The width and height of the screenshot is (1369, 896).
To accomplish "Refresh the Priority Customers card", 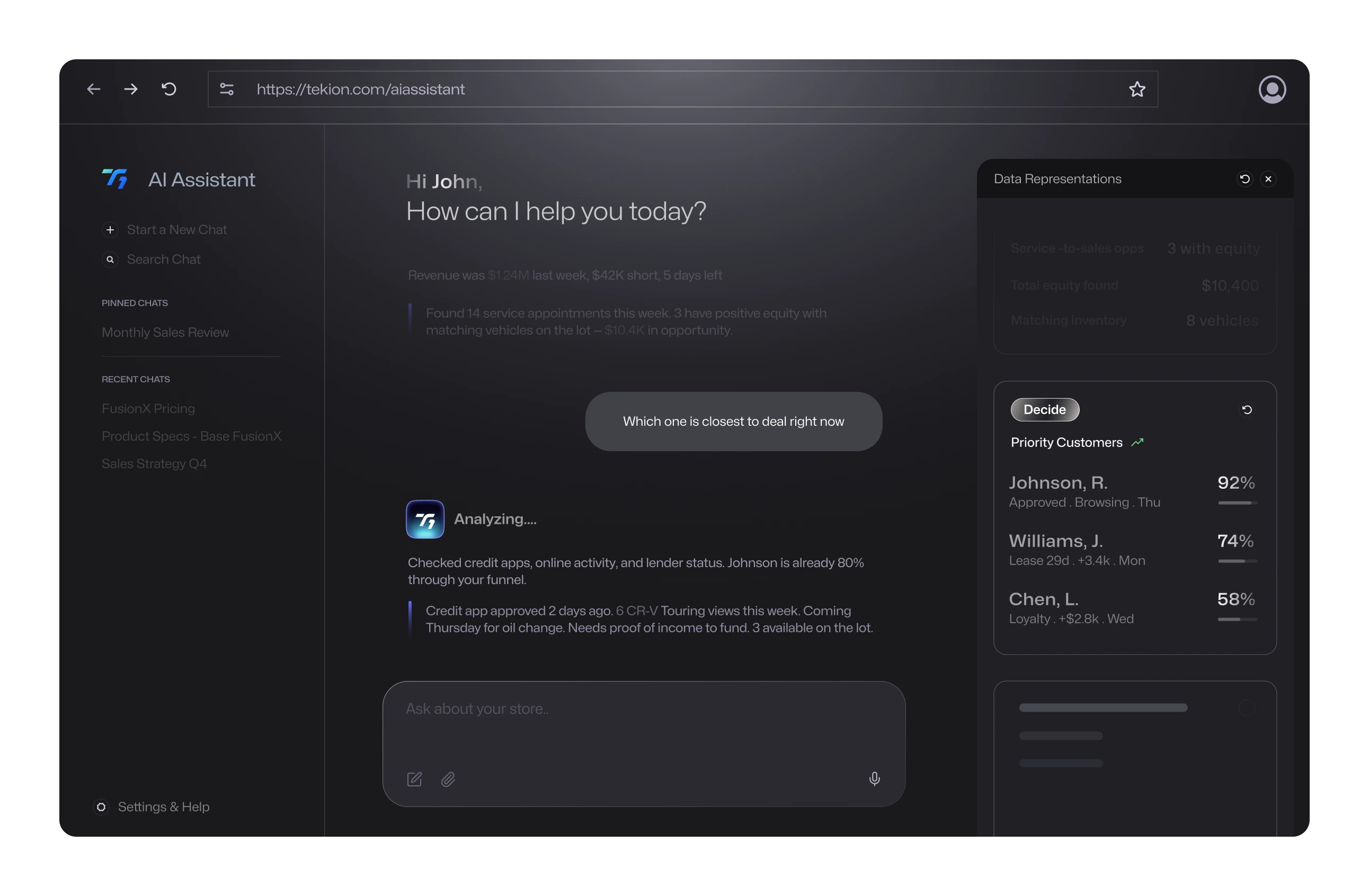I will 1247,409.
